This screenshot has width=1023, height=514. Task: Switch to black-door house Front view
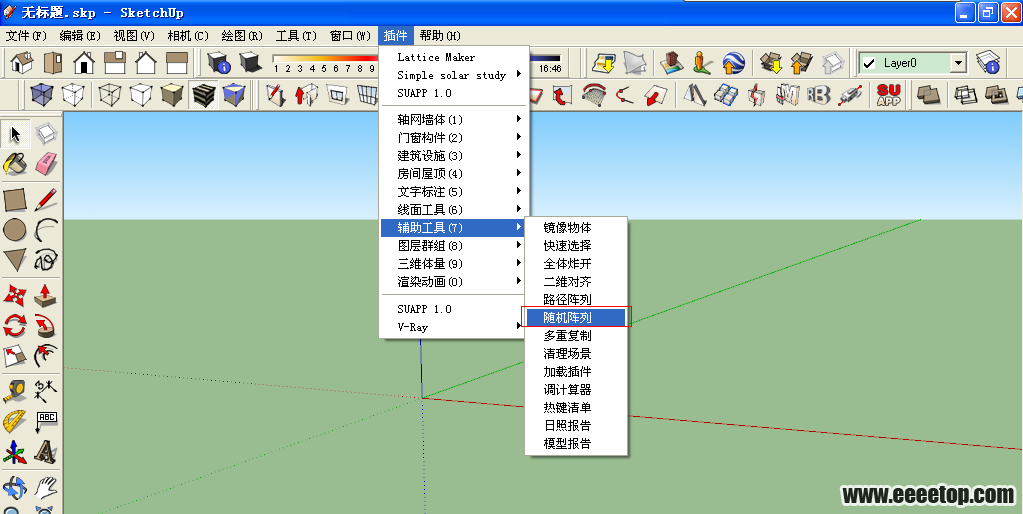tap(84, 63)
